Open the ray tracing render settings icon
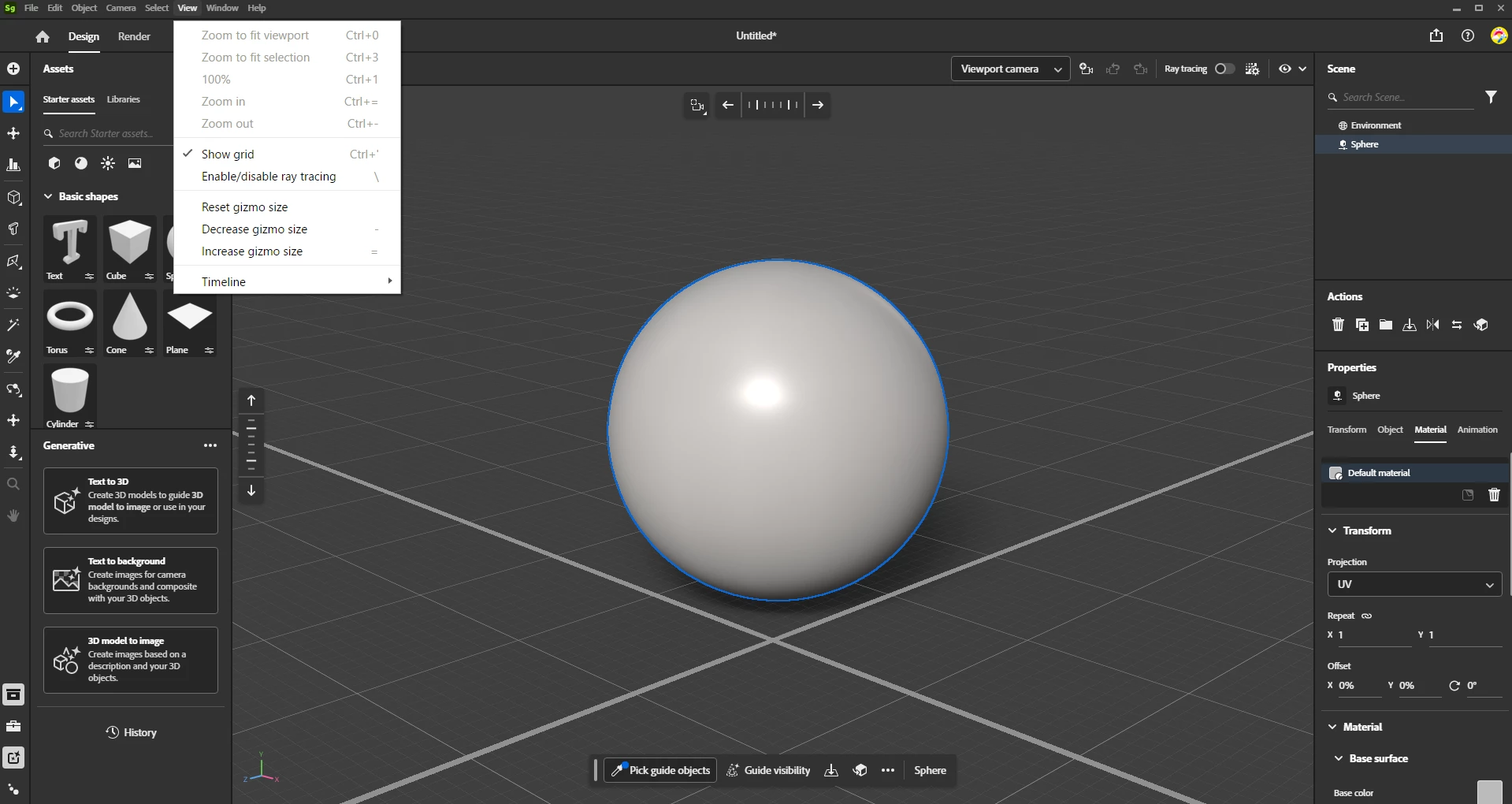 point(1252,69)
